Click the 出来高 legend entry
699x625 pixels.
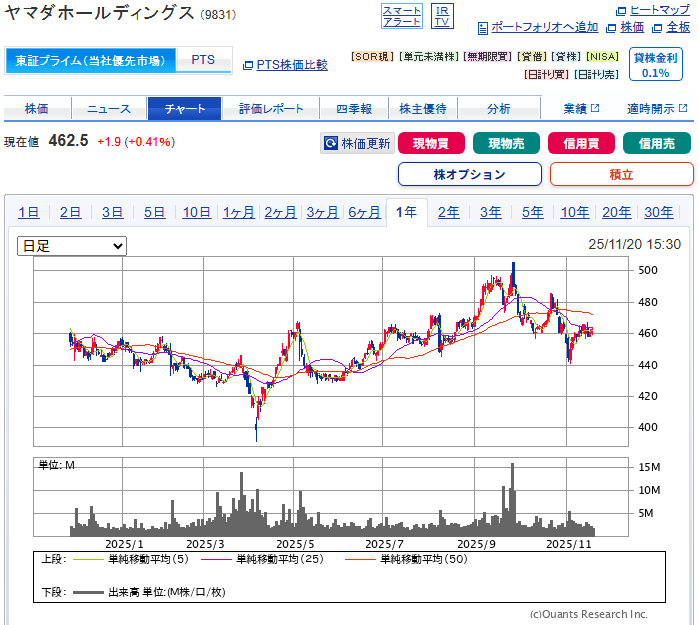(149, 592)
